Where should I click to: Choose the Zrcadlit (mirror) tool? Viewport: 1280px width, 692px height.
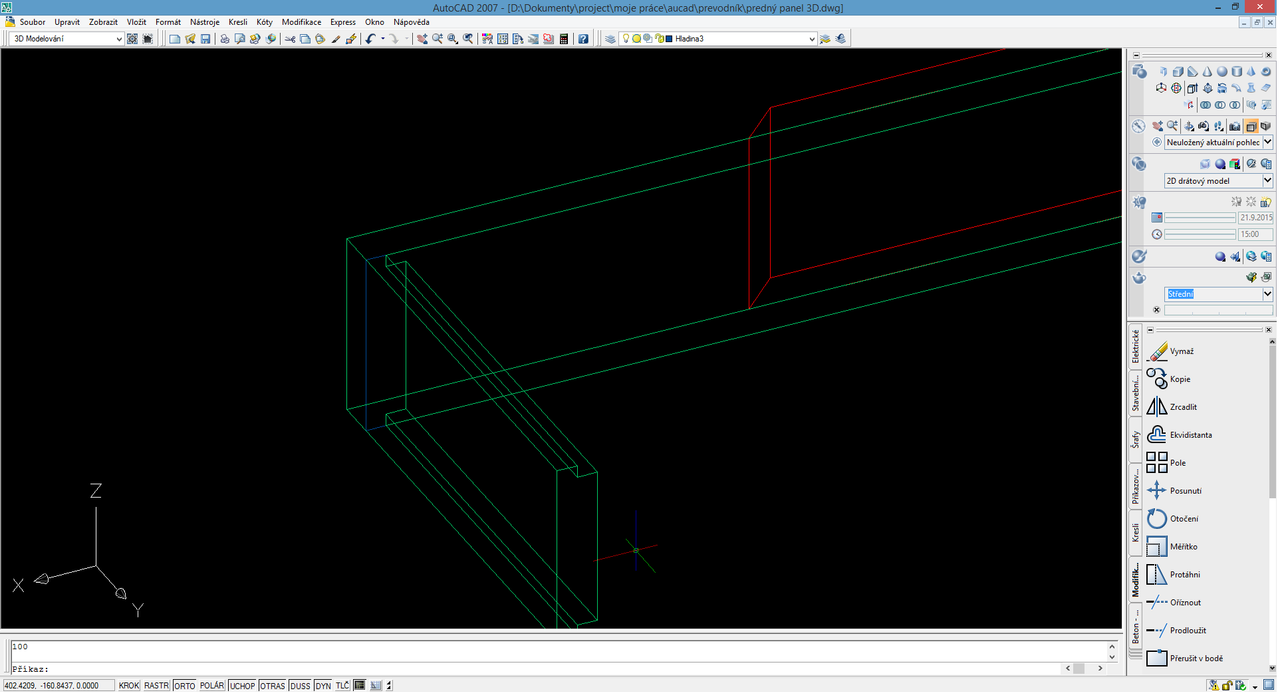point(1171,407)
